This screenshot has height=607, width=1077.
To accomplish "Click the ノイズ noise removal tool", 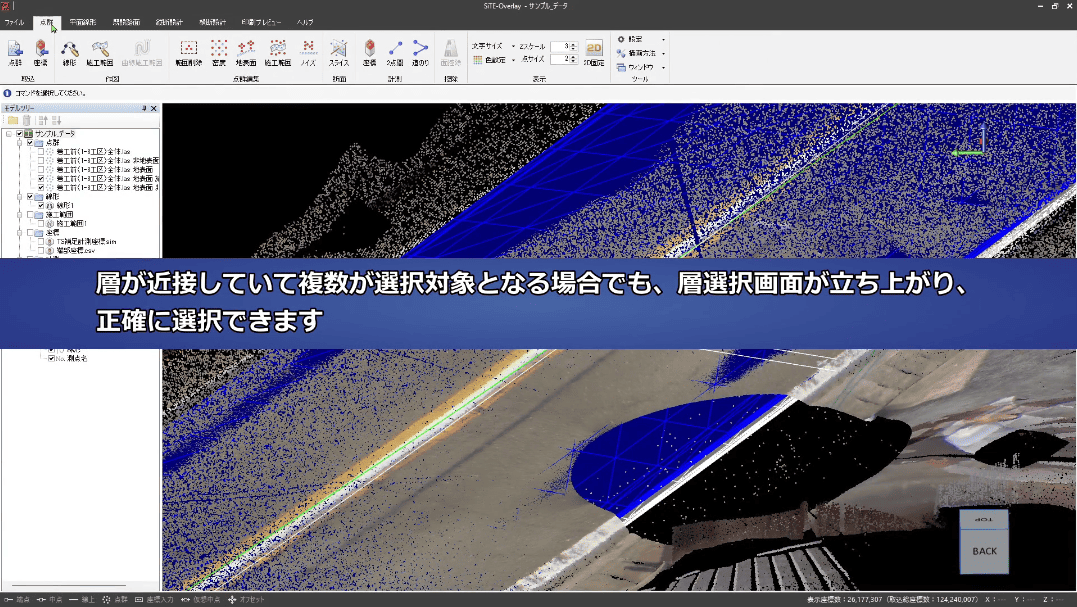I will pos(308,53).
